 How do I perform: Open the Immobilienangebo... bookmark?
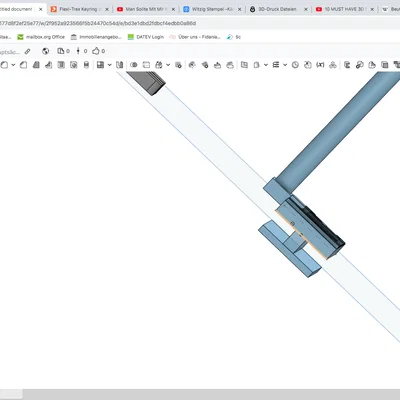[96, 37]
